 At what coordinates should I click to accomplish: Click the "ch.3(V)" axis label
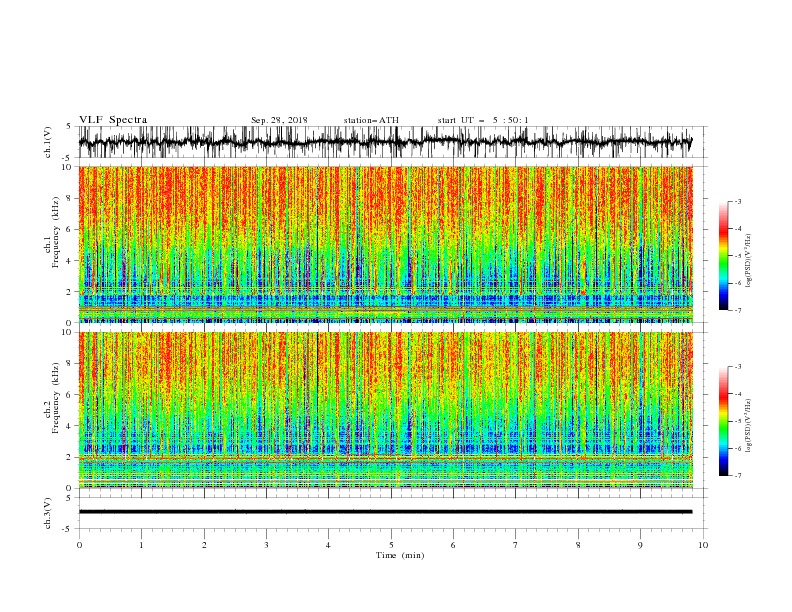click(x=47, y=513)
